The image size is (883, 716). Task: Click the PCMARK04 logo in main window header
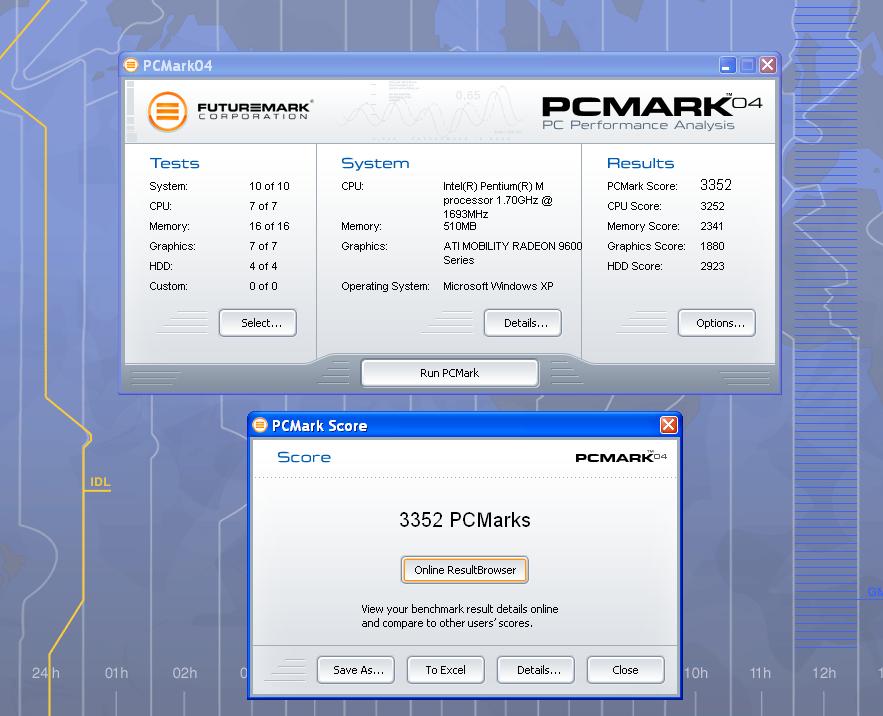click(x=652, y=106)
